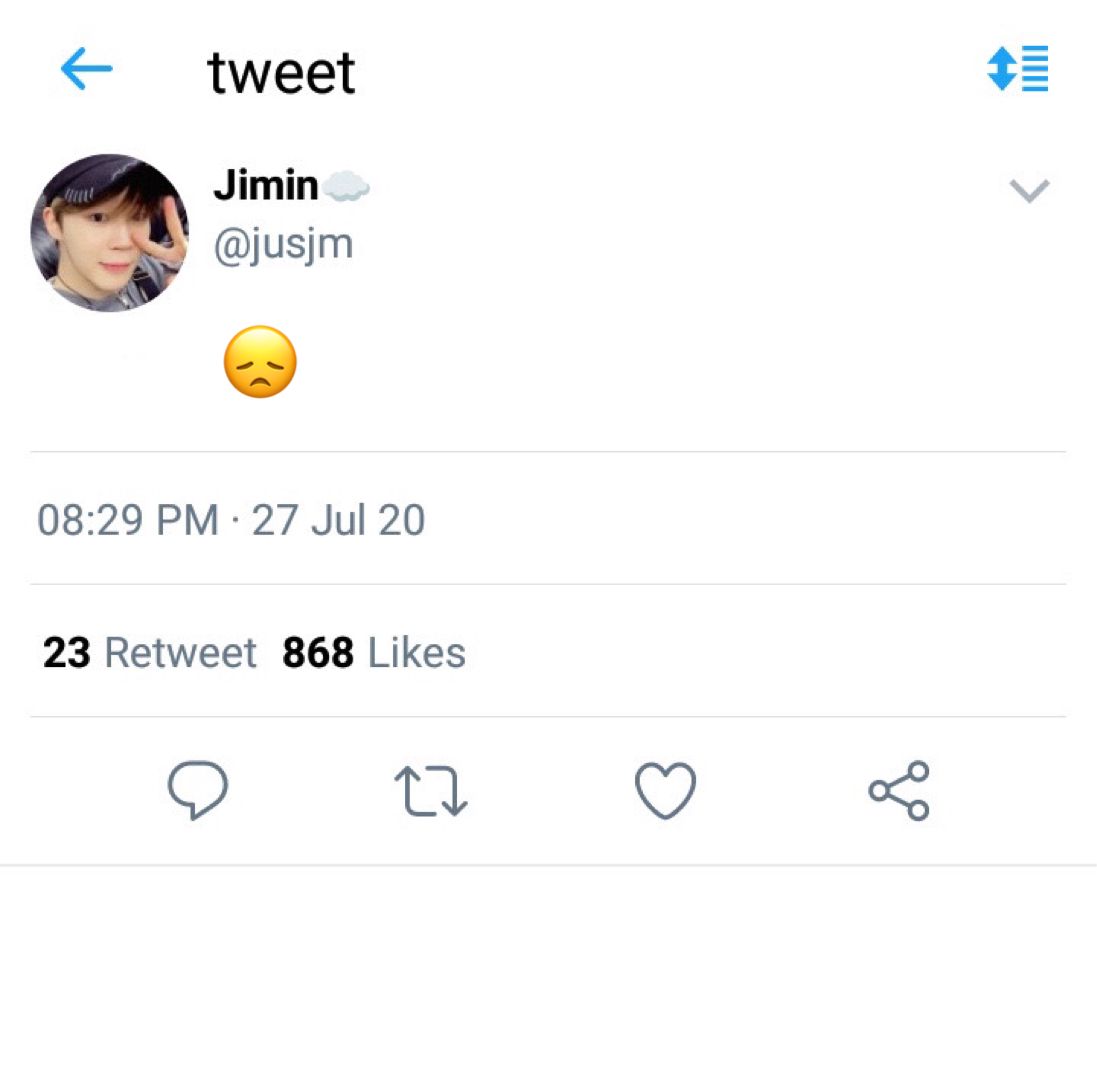Go back with the blue arrow
This screenshot has width=1097, height=1080.
point(86,69)
